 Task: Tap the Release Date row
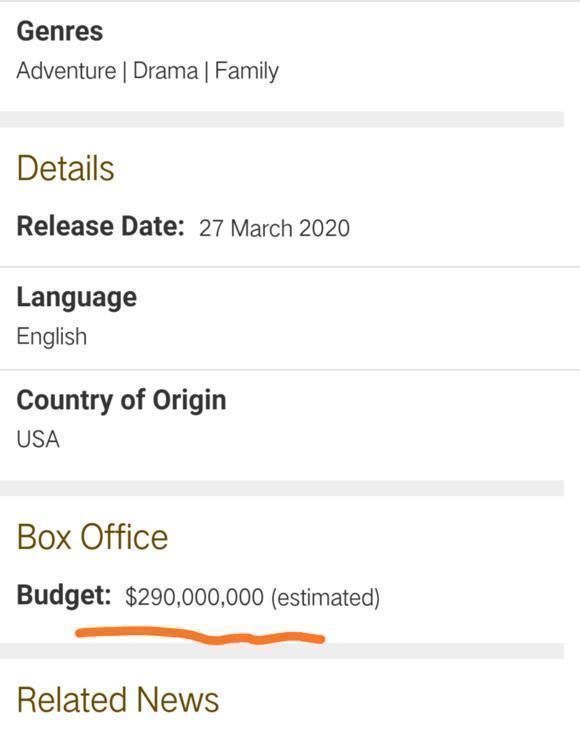[x=290, y=227]
